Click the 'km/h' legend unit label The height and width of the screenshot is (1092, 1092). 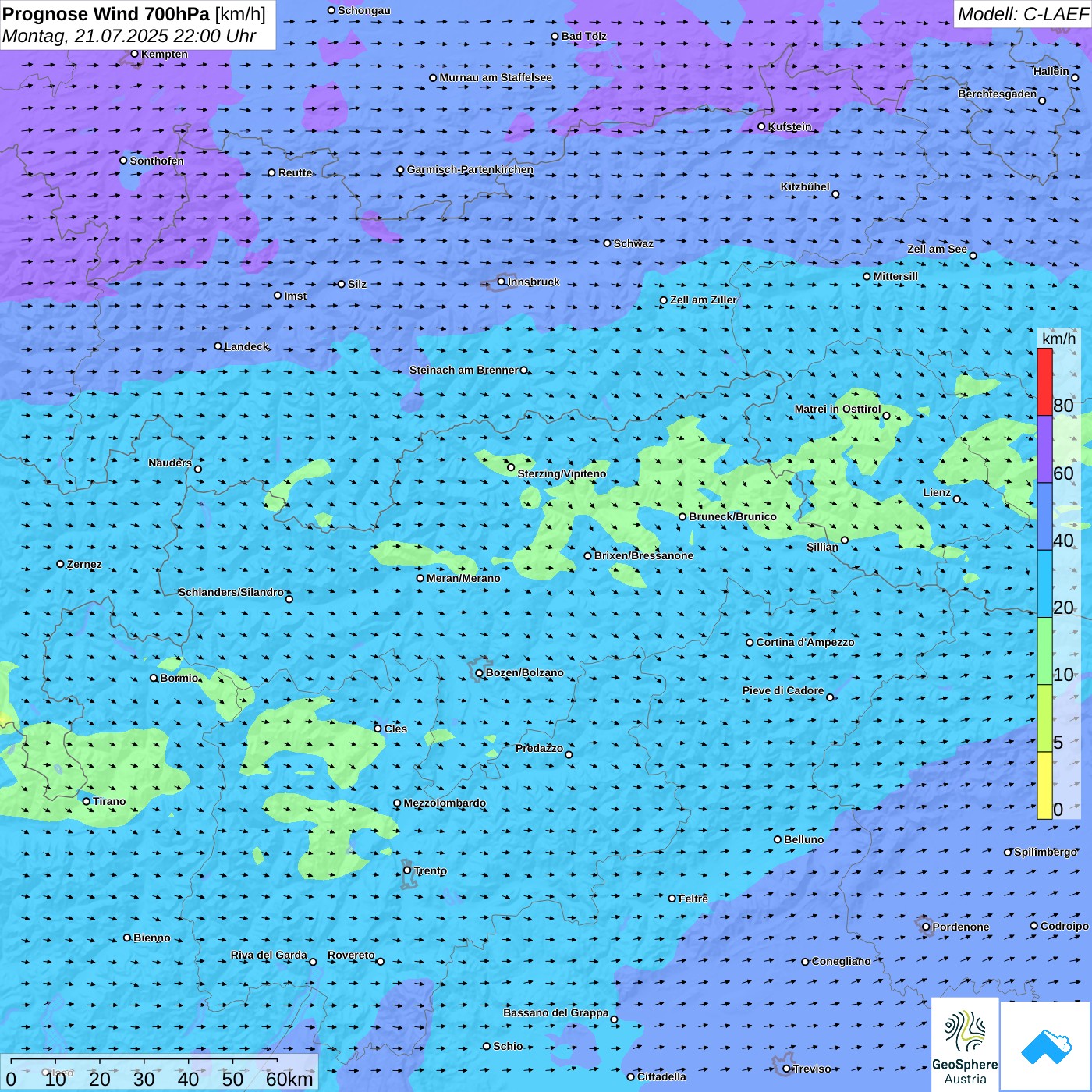click(x=1058, y=339)
